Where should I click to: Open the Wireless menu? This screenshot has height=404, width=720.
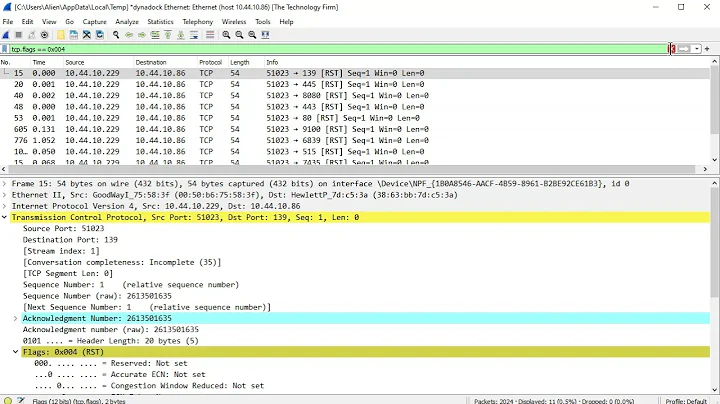tap(234, 22)
